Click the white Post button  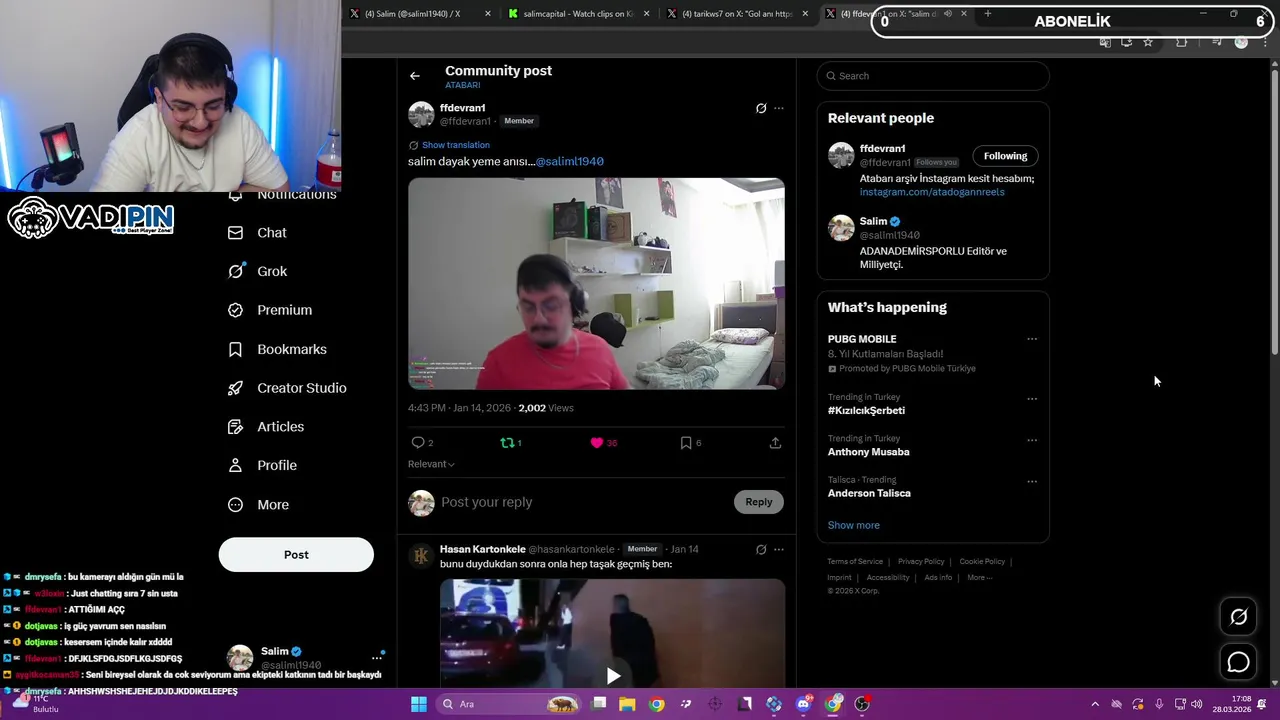pos(296,554)
